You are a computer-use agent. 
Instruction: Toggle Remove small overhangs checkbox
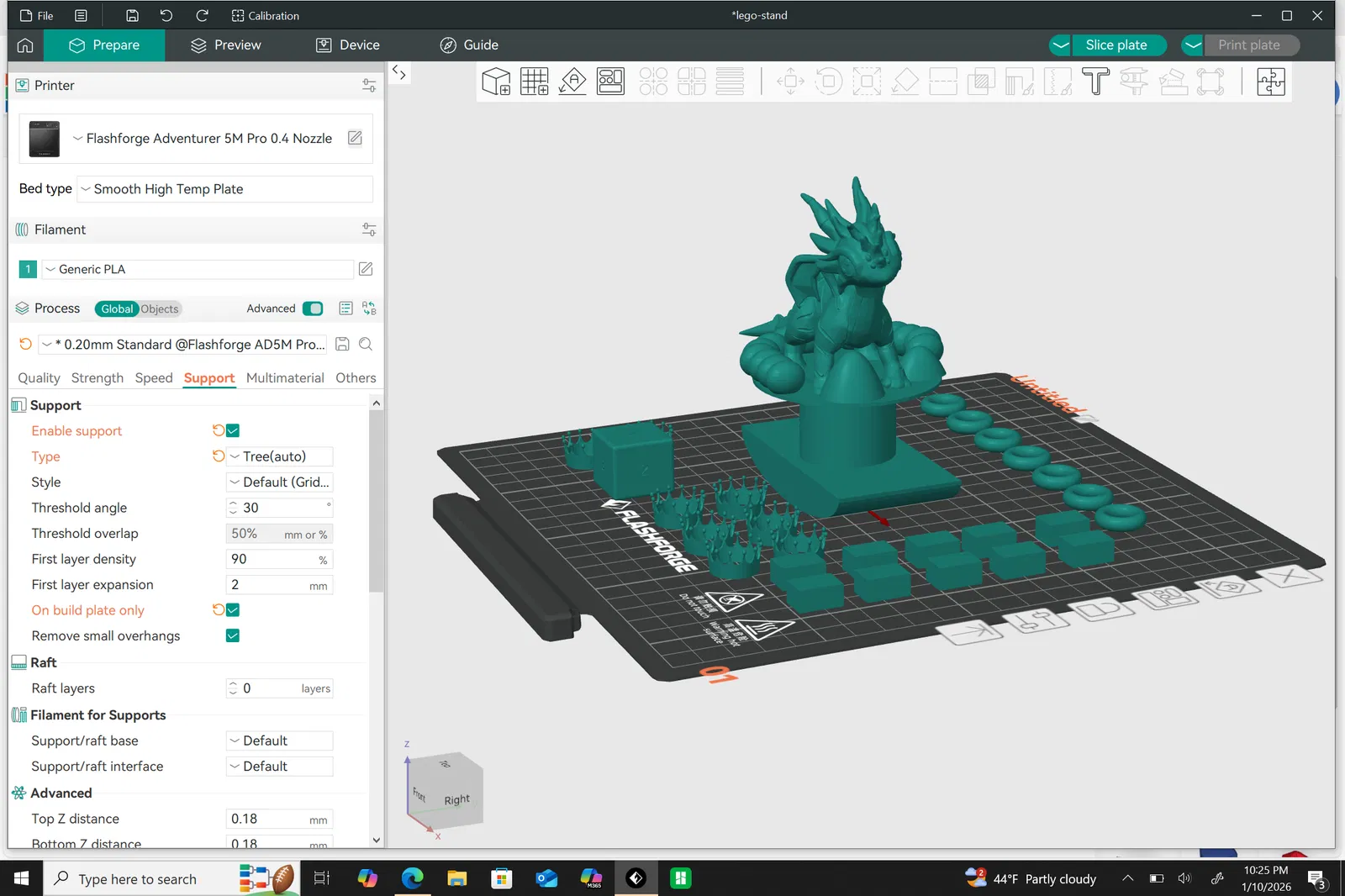tap(233, 635)
